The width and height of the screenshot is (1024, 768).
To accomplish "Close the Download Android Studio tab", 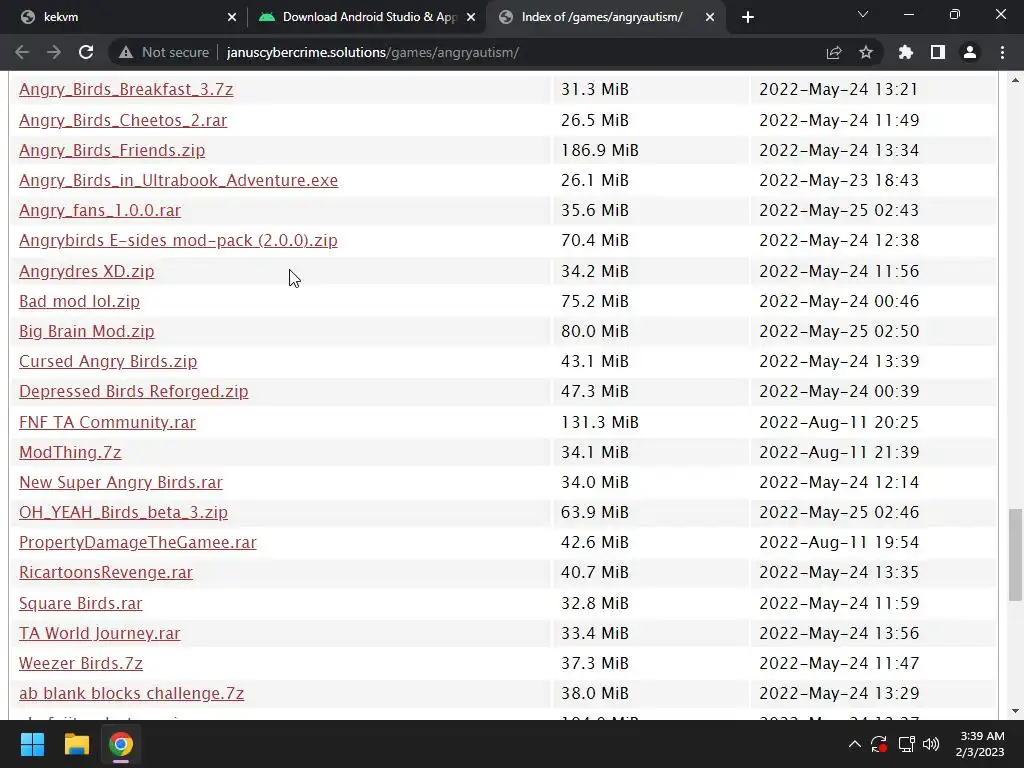I will coord(471,17).
